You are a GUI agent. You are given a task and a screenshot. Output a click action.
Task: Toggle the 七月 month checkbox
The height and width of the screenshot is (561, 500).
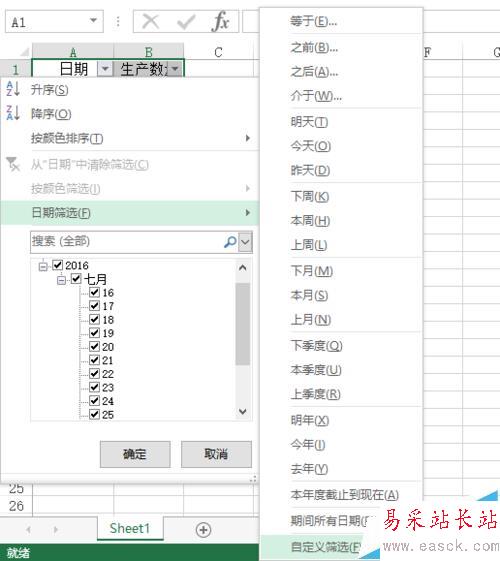(76, 278)
